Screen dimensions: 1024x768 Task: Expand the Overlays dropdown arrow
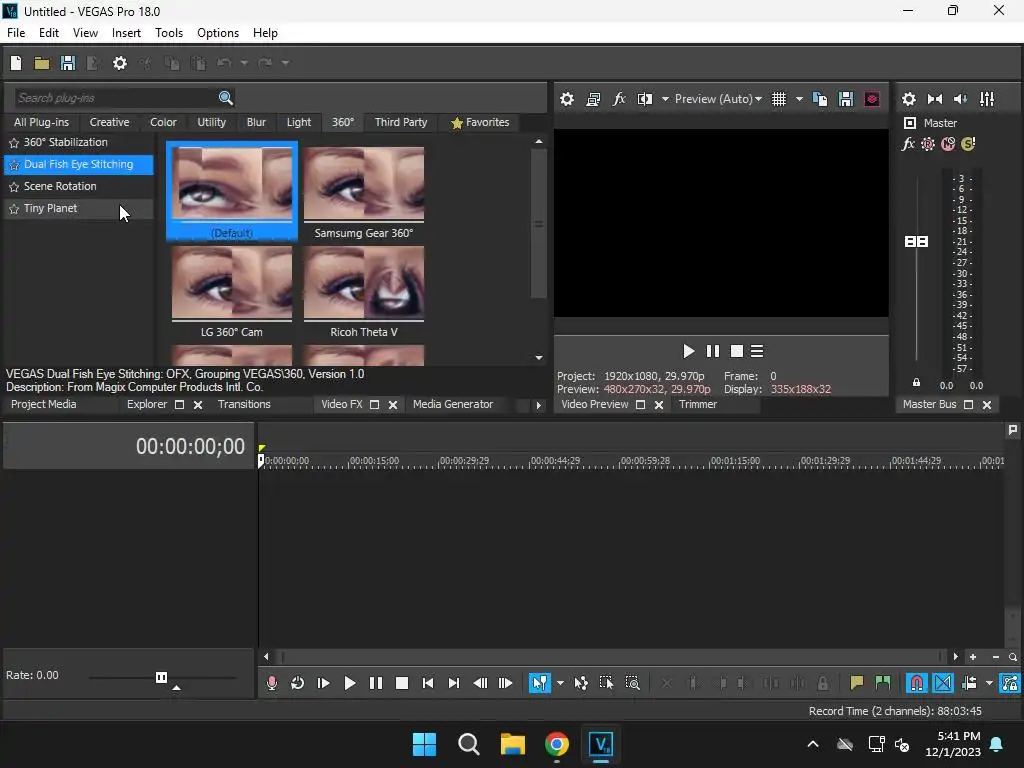799,99
